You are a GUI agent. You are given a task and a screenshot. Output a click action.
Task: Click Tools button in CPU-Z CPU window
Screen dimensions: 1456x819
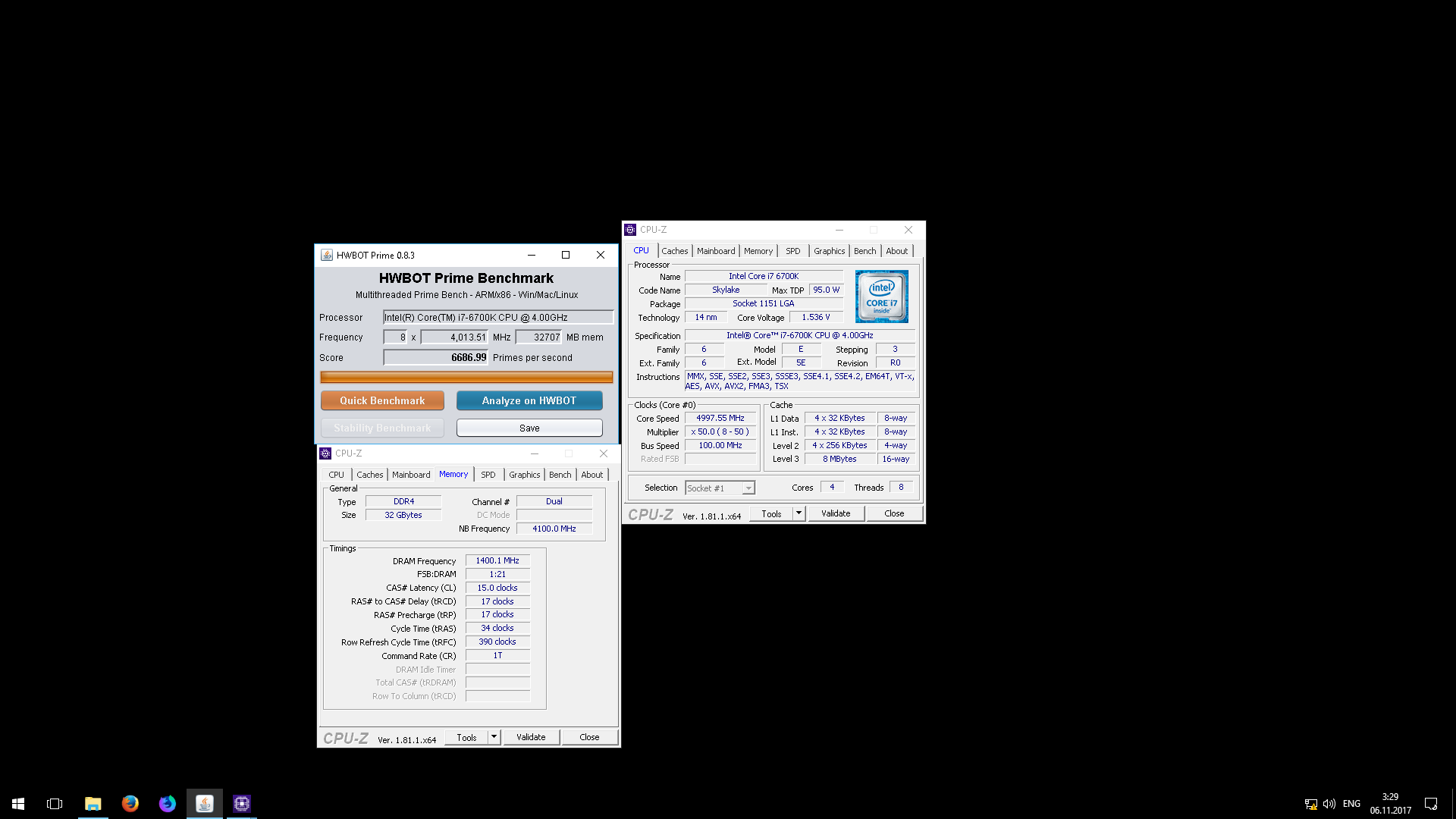[771, 513]
